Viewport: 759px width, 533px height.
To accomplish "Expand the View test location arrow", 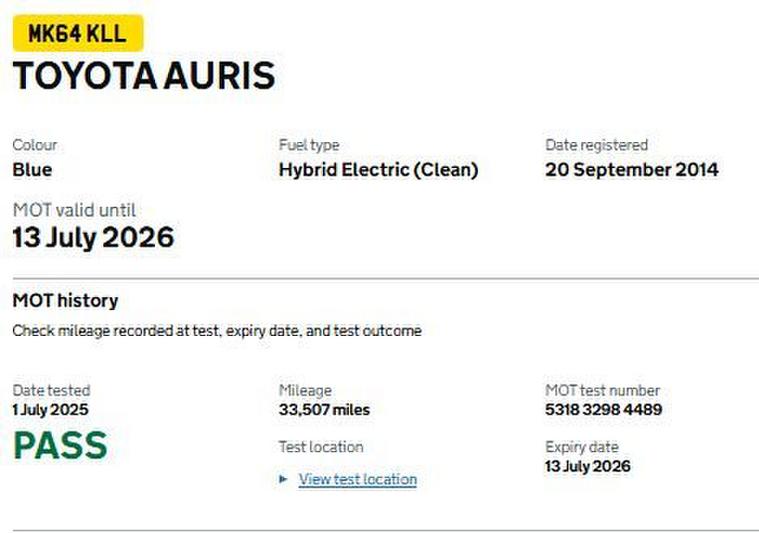I will pos(284,480).
